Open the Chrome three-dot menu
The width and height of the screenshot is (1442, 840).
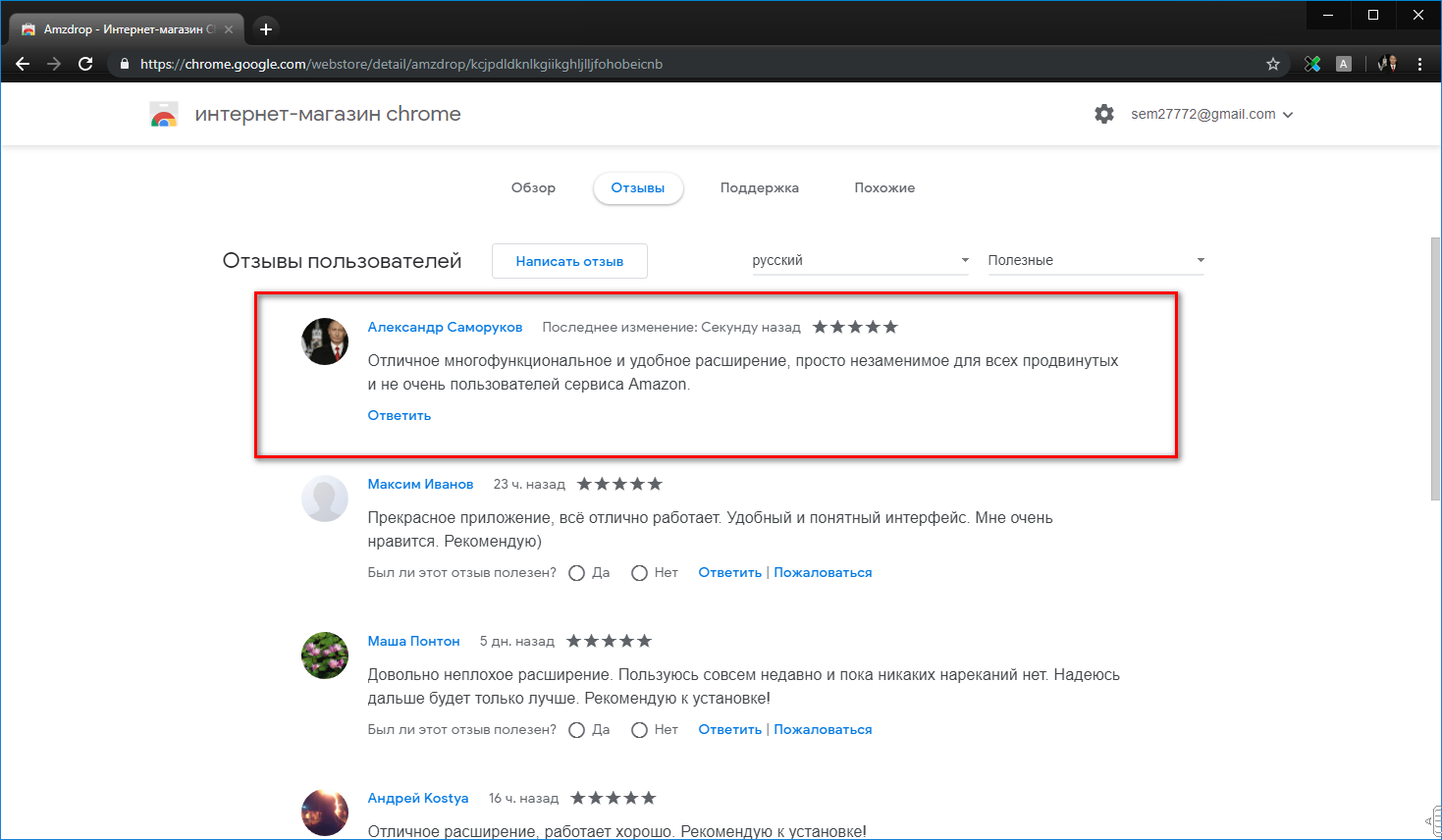click(x=1419, y=64)
